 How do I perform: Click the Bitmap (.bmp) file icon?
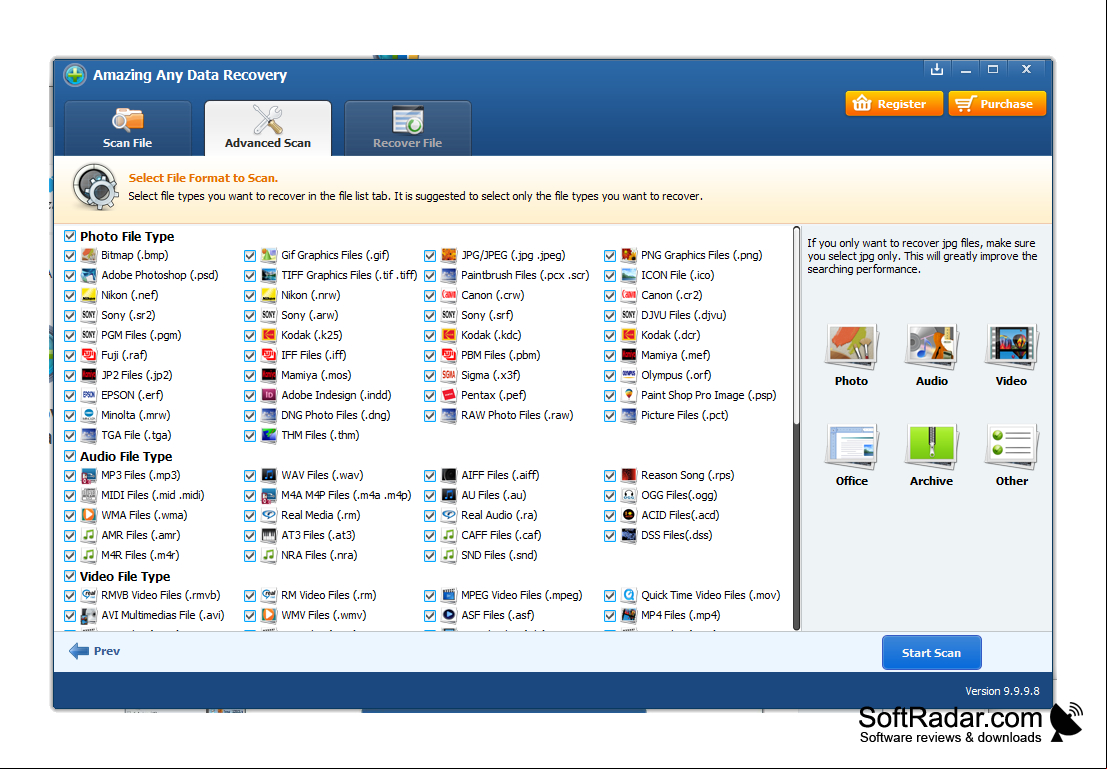pyautogui.click(x=89, y=255)
